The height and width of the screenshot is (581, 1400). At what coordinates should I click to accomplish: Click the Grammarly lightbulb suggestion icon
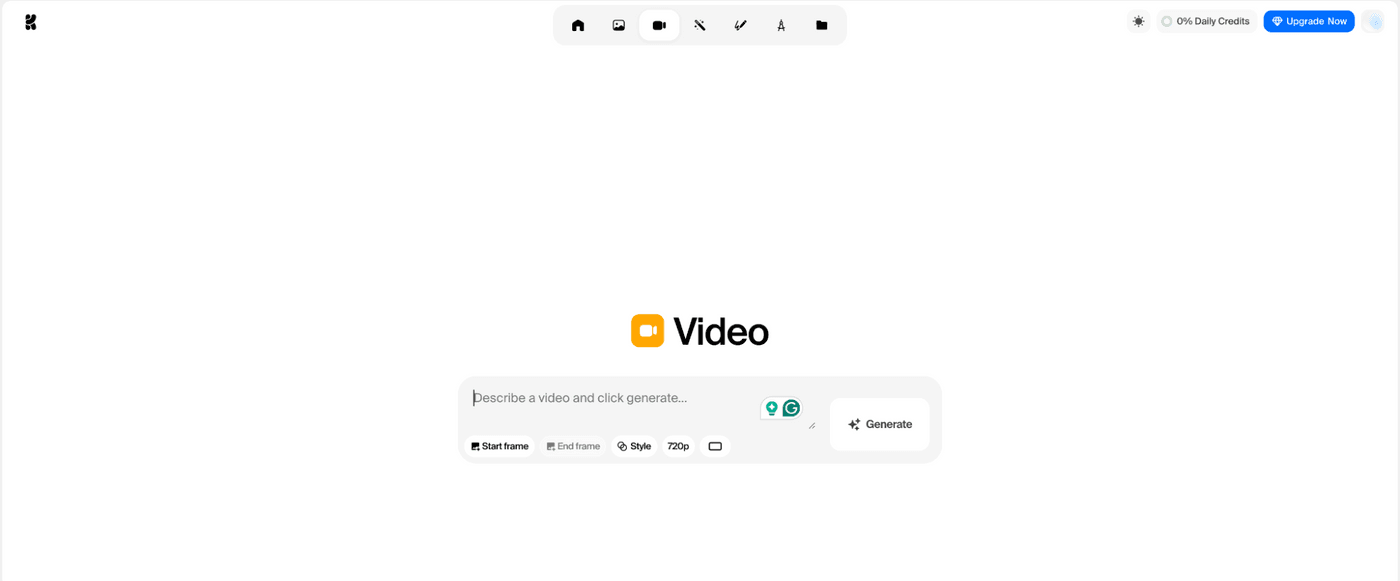tap(771, 408)
